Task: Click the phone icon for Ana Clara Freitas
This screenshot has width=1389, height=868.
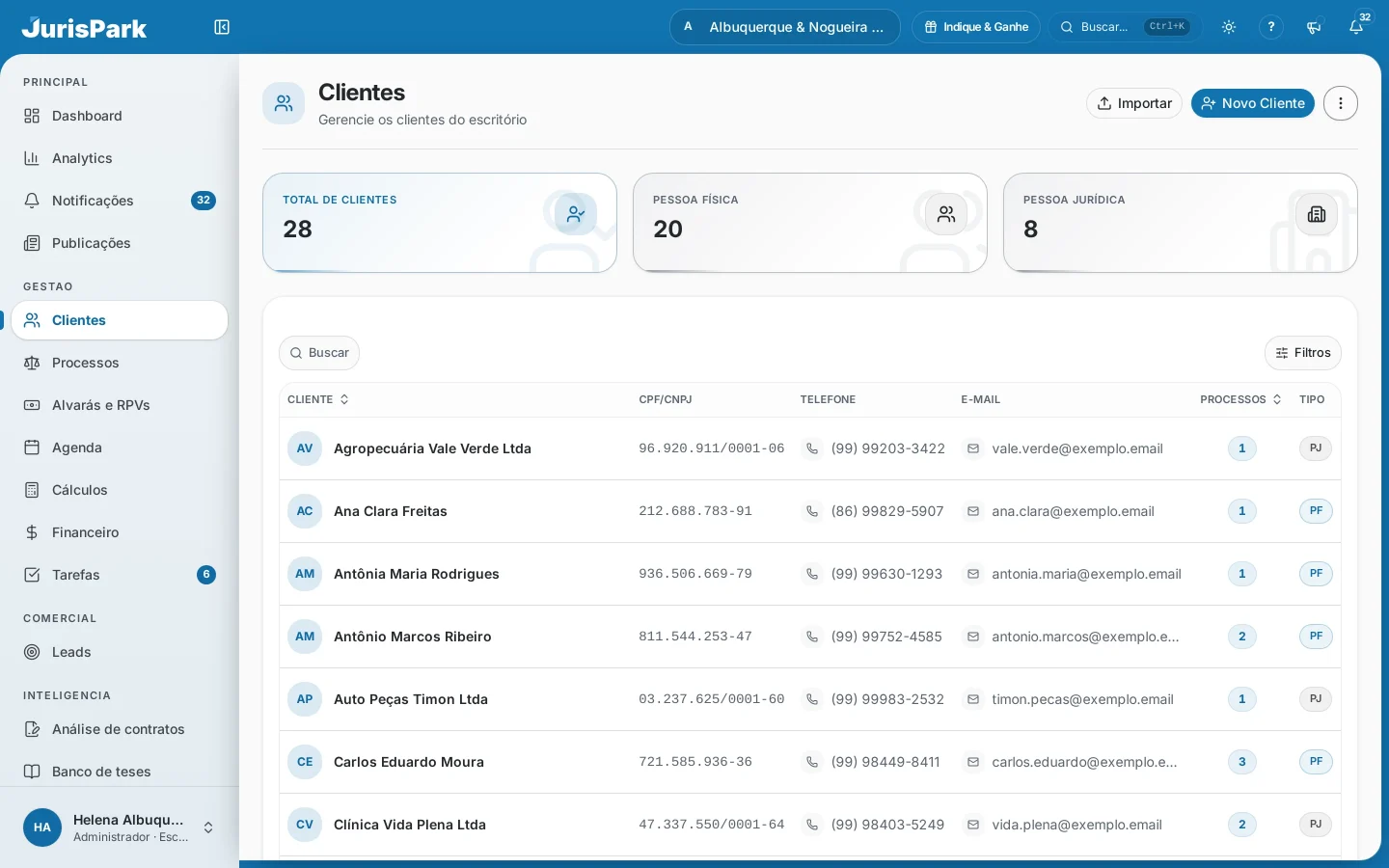Action: [x=812, y=511]
